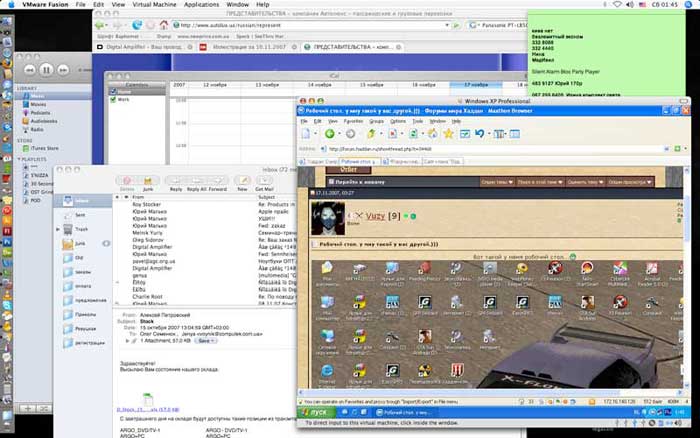Uncheck the Work calendar in iCal
The height and width of the screenshot is (438, 700).
(x=113, y=99)
